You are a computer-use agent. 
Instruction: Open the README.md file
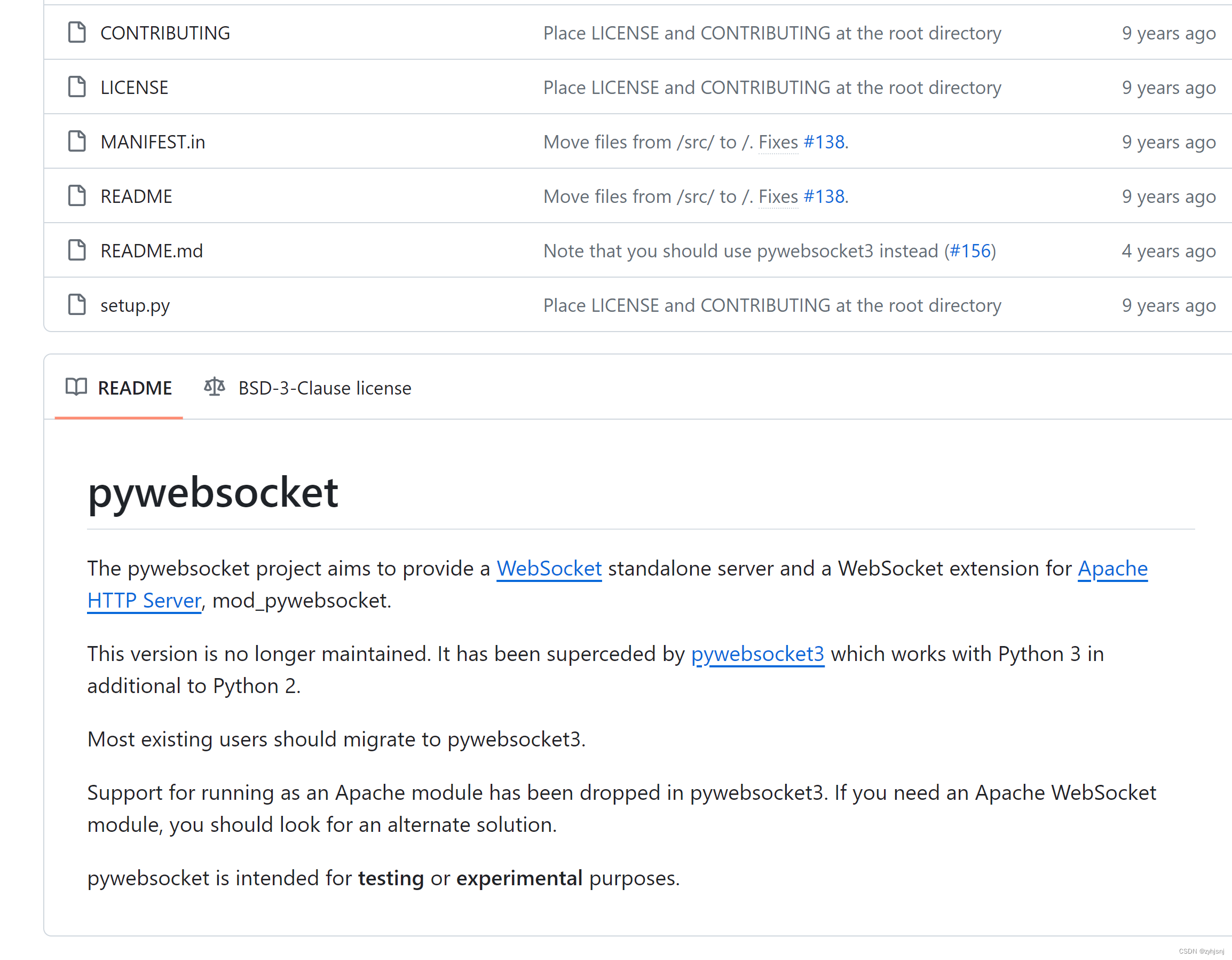click(151, 250)
